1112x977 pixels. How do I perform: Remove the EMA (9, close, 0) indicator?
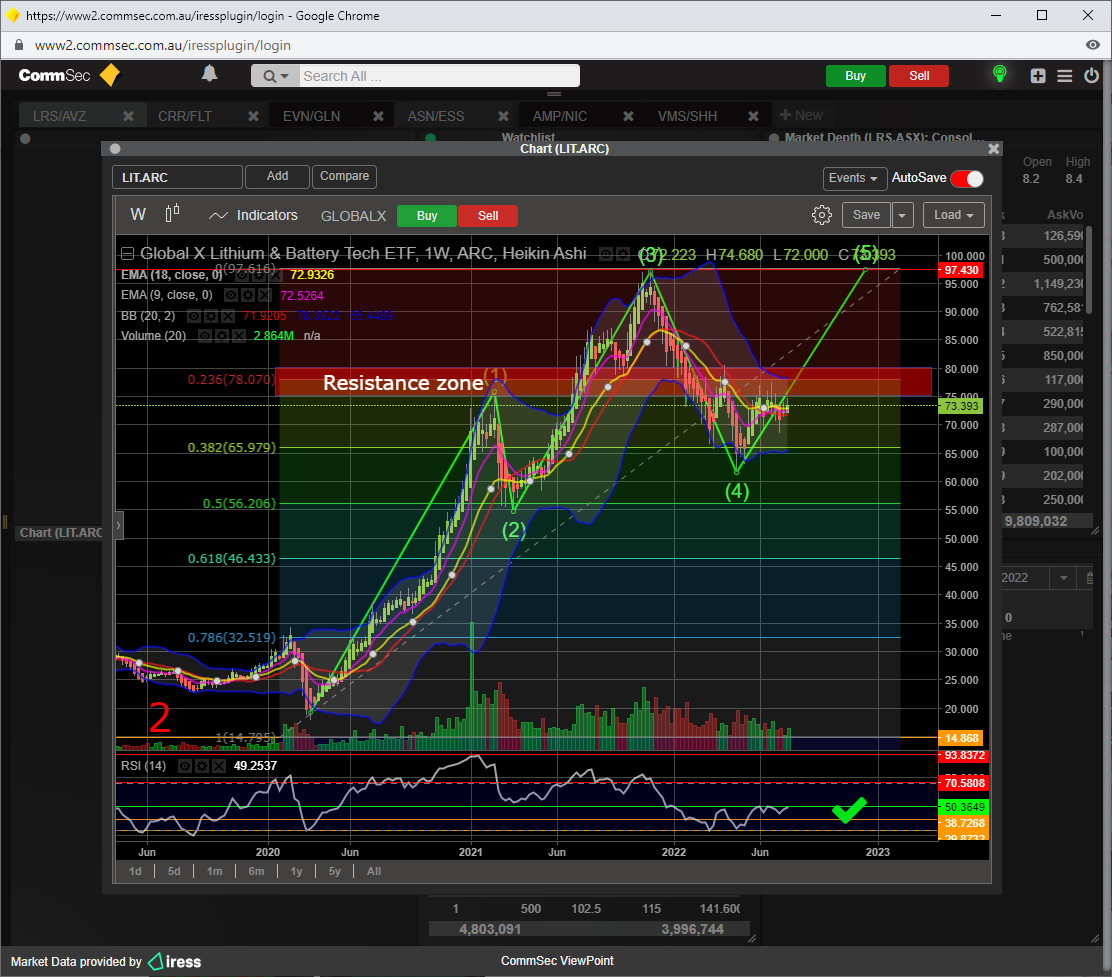click(264, 295)
